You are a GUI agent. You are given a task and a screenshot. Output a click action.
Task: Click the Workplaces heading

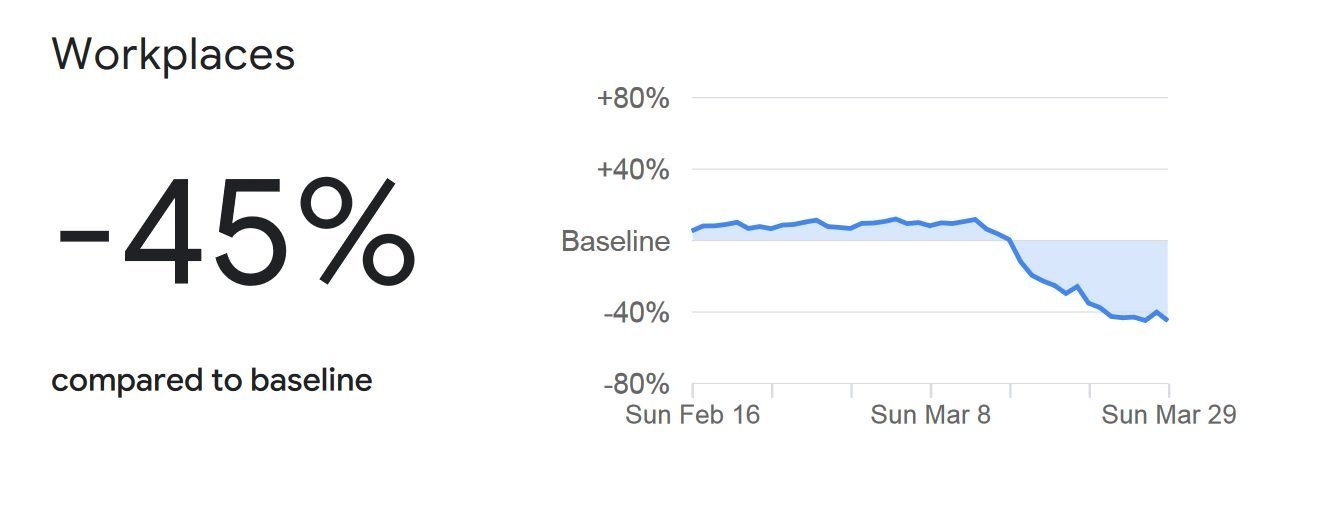click(173, 54)
